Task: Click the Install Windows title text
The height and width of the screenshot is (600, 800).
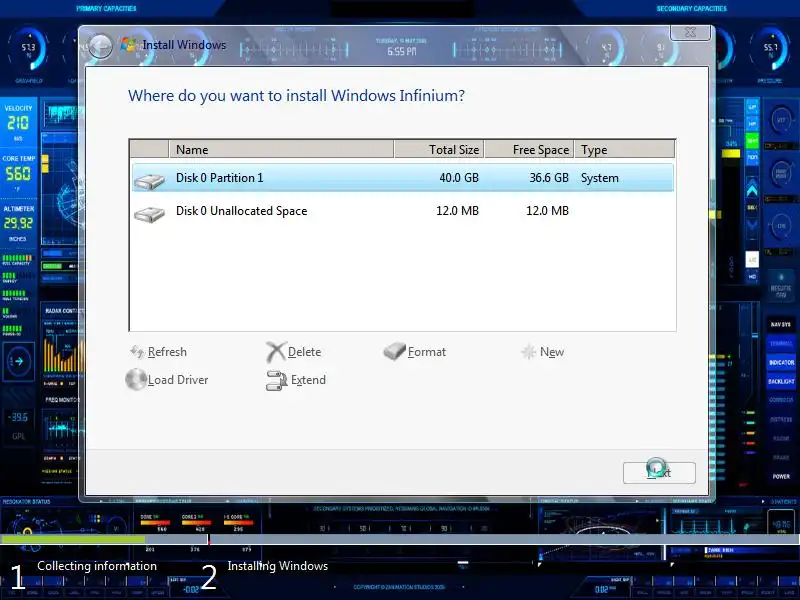Action: (184, 45)
